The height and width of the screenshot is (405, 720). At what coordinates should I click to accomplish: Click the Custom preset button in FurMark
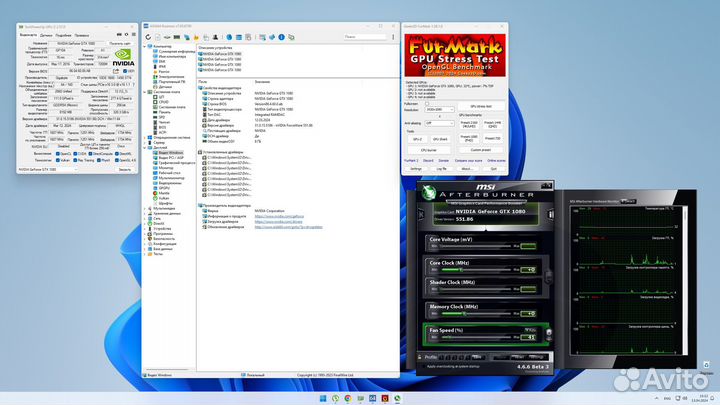[x=481, y=150]
